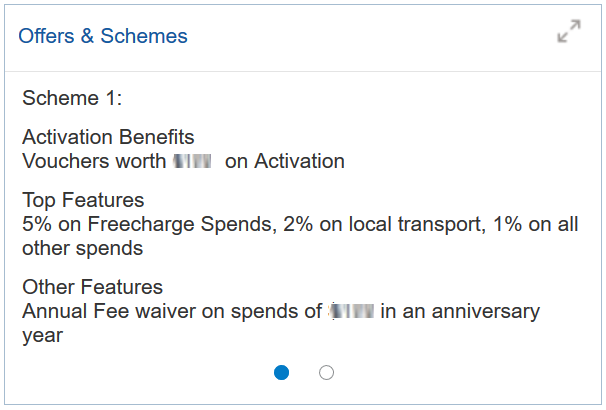Click the blurred voucher amount
This screenshot has width=606, height=410.
[x=193, y=161]
